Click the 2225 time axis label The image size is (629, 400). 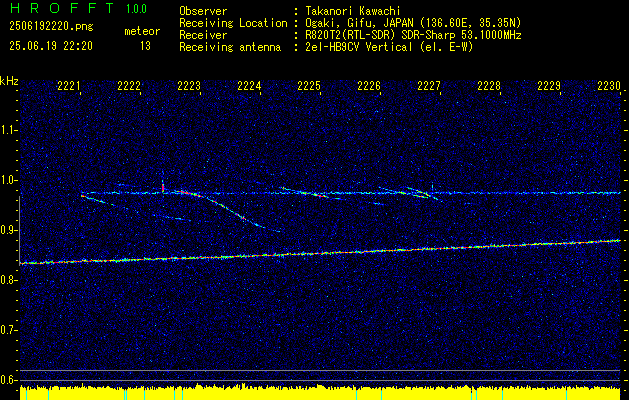click(x=308, y=85)
